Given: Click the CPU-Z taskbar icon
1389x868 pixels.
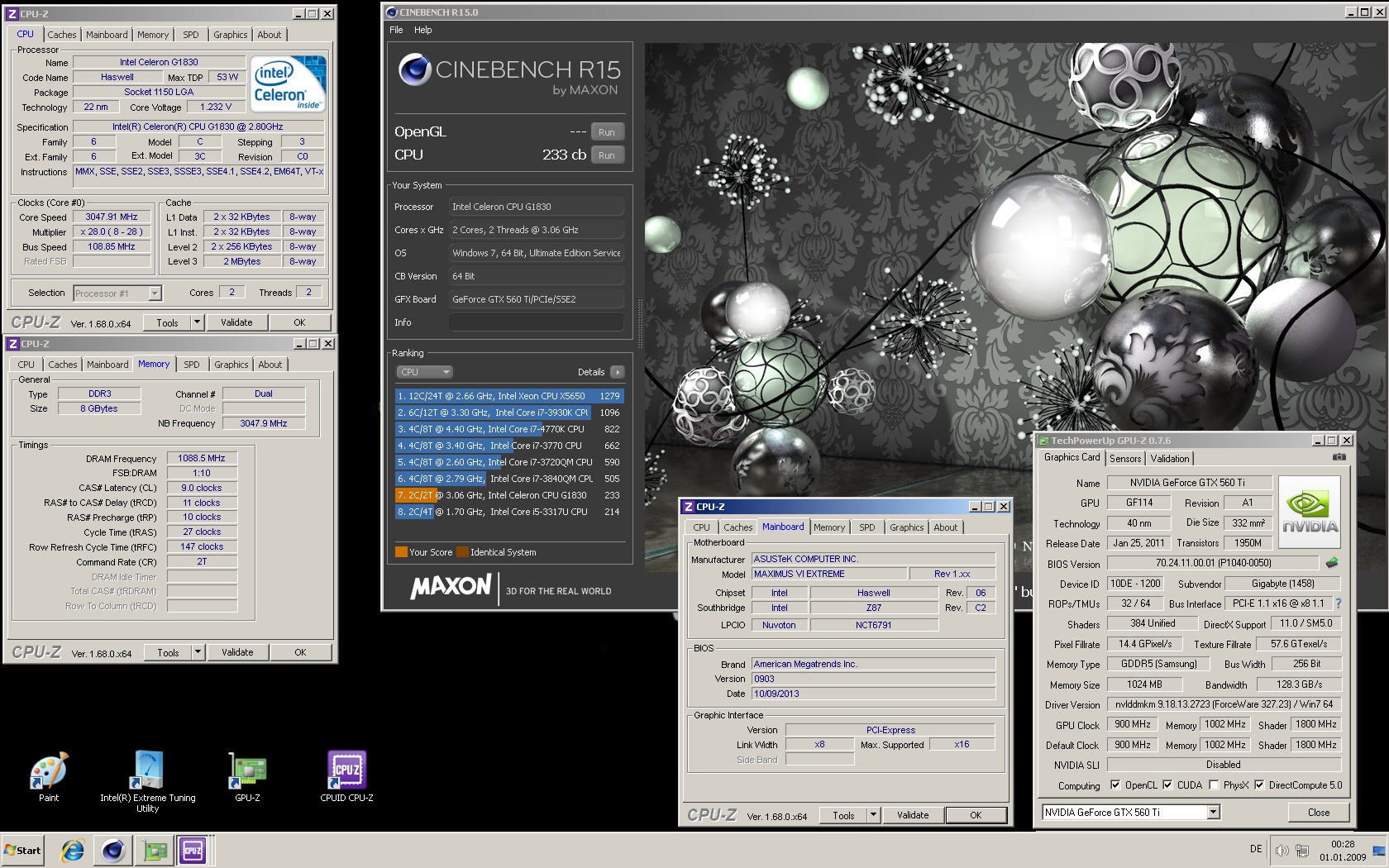Looking at the screenshot, I should click(193, 850).
